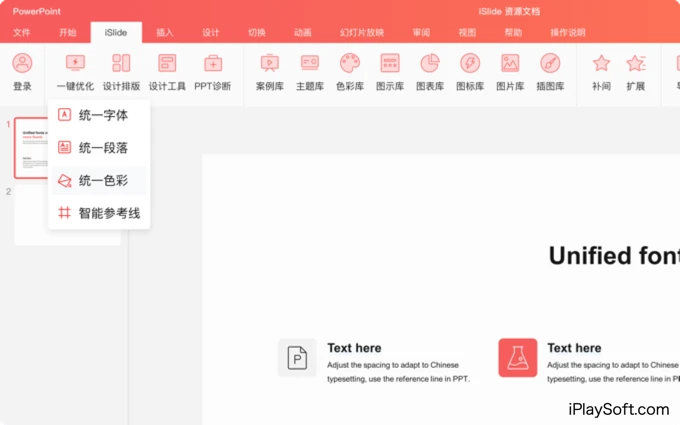Open the 幻灯片放映 slideshow tab

tap(362, 33)
